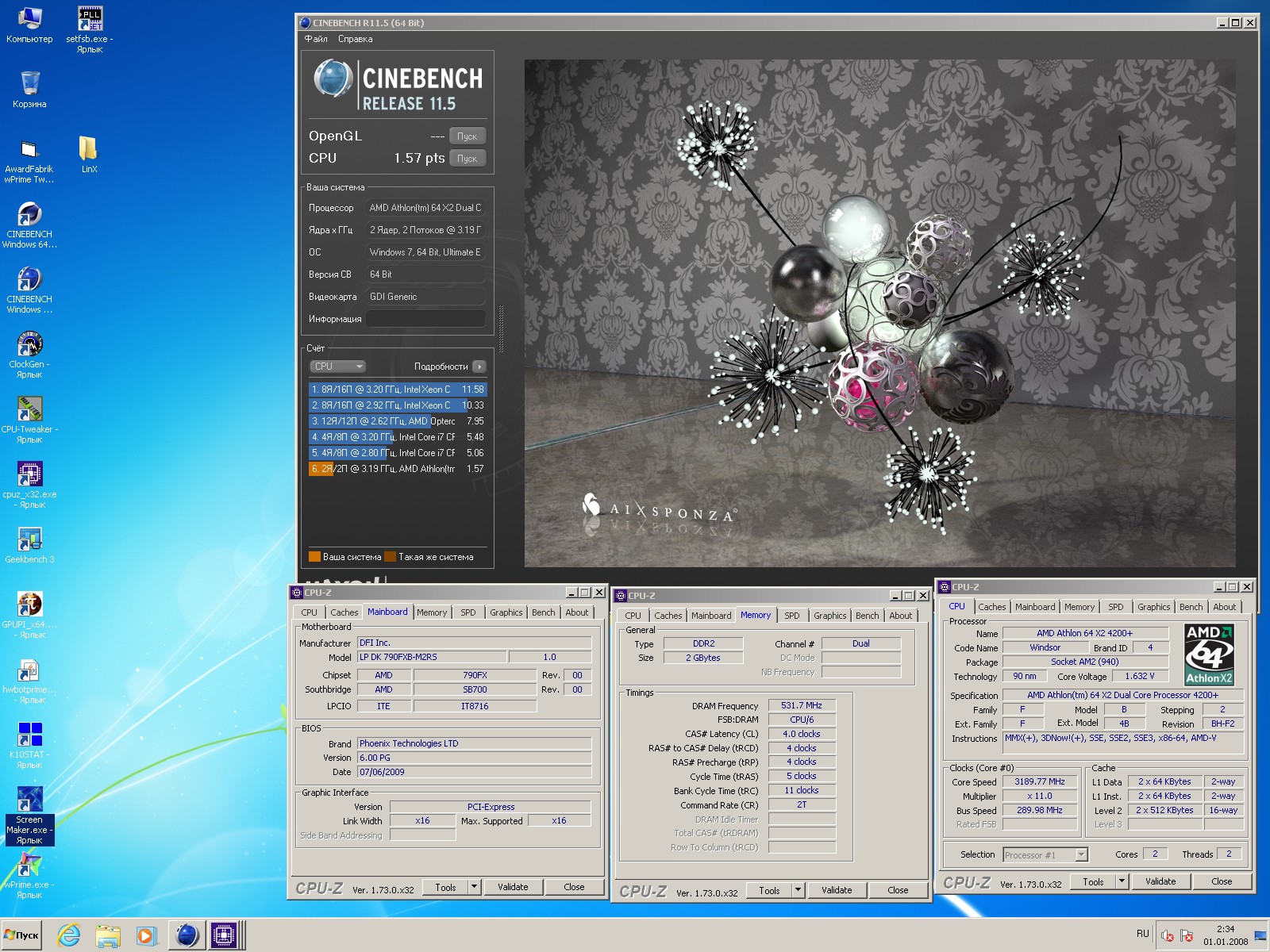Open the Корзина recycle bin icon
The width and height of the screenshot is (1270, 952).
(29, 89)
